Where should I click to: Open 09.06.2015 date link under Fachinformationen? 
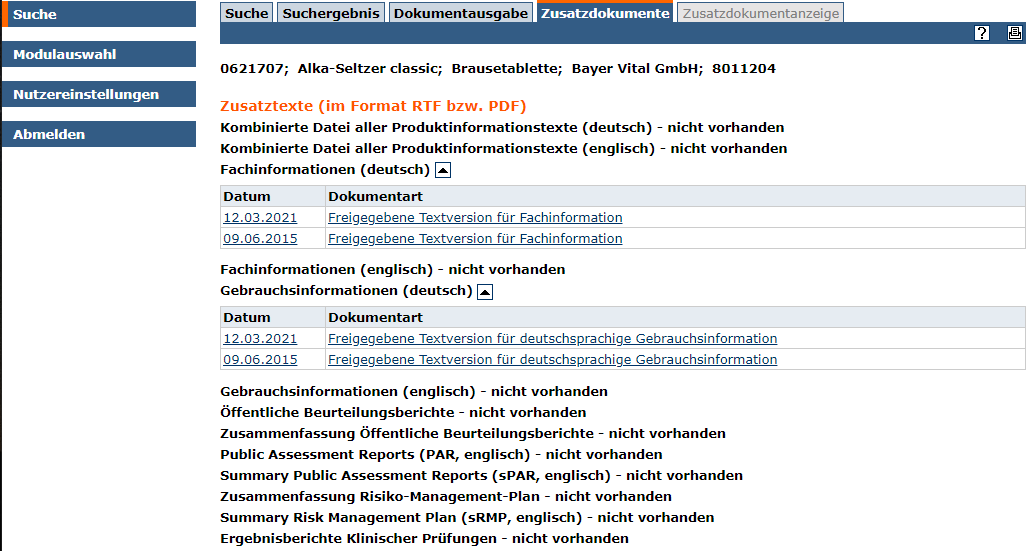pos(260,239)
